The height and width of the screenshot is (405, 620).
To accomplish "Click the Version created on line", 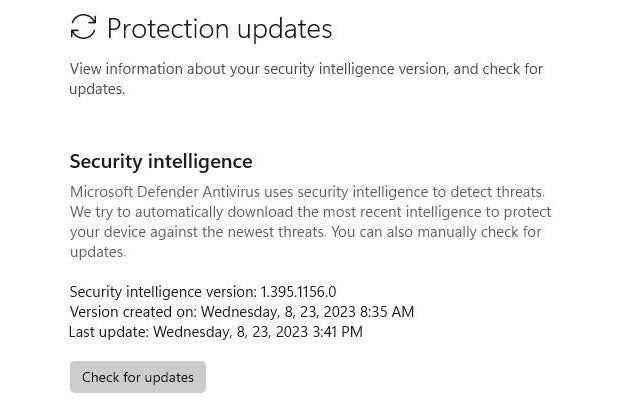I will coord(241,311).
